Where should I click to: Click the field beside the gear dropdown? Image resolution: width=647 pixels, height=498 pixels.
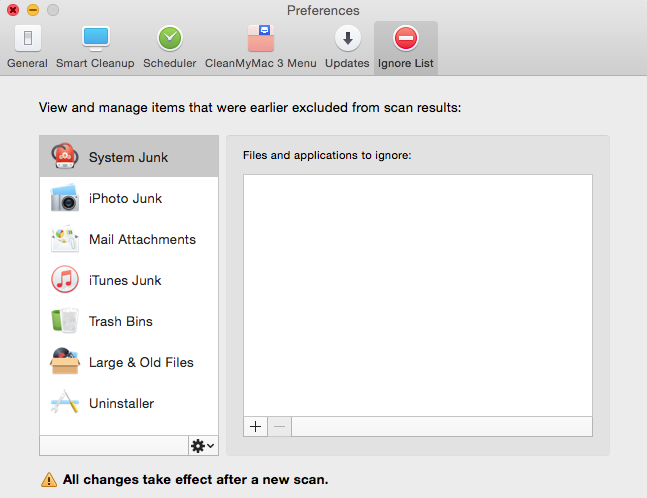coord(114,446)
